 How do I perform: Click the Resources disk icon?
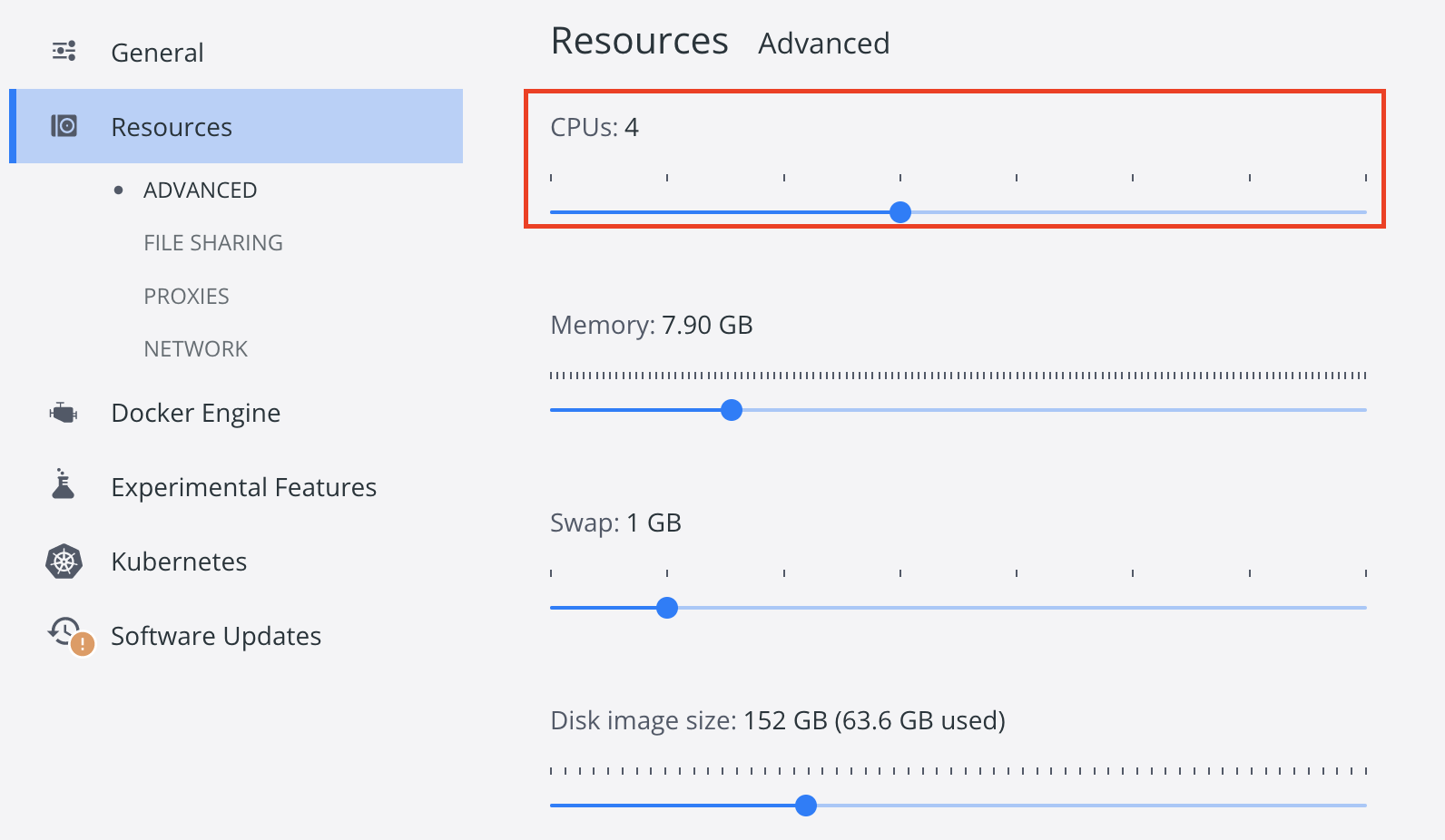click(x=64, y=126)
